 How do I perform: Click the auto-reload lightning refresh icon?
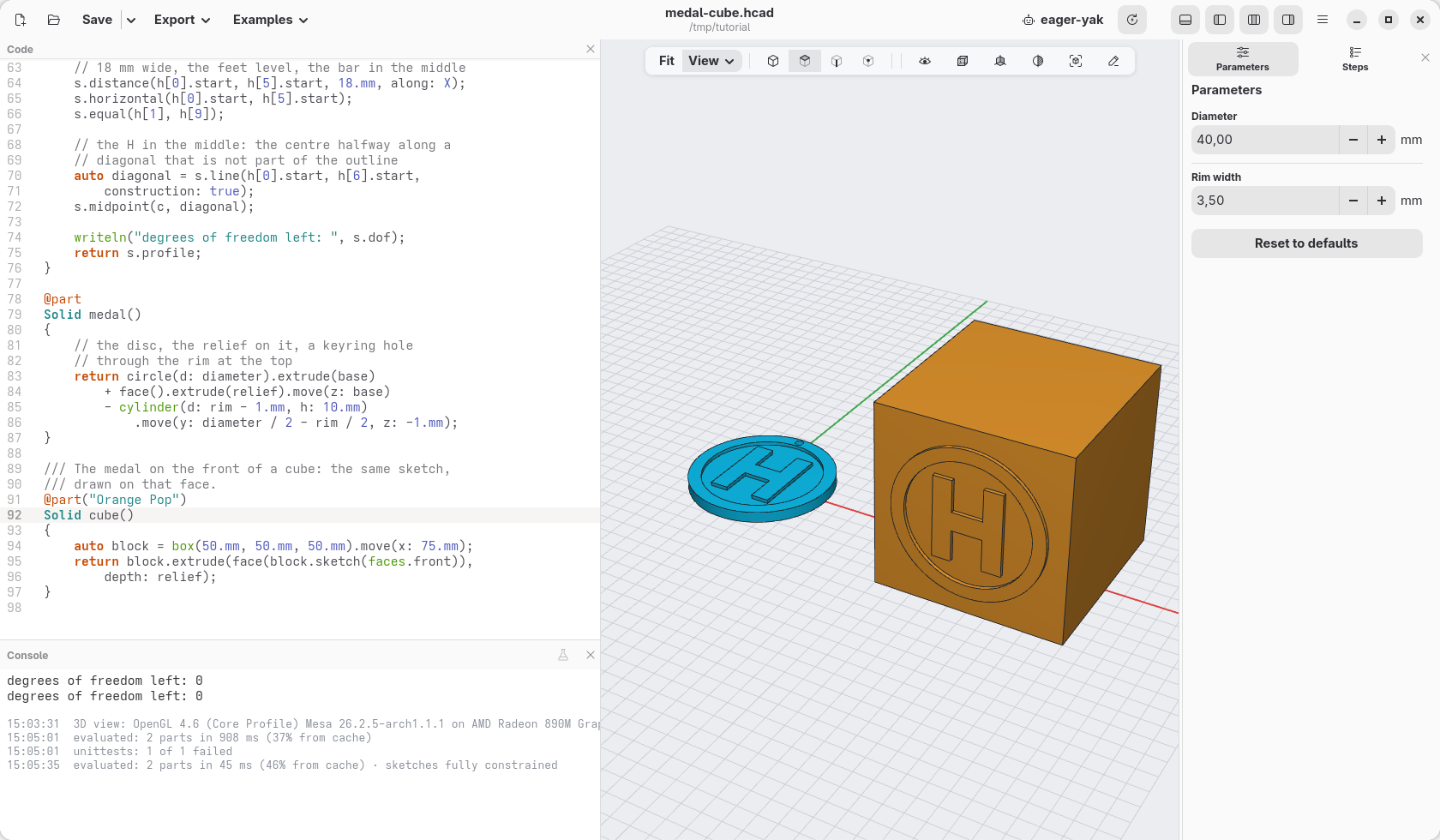[1132, 20]
